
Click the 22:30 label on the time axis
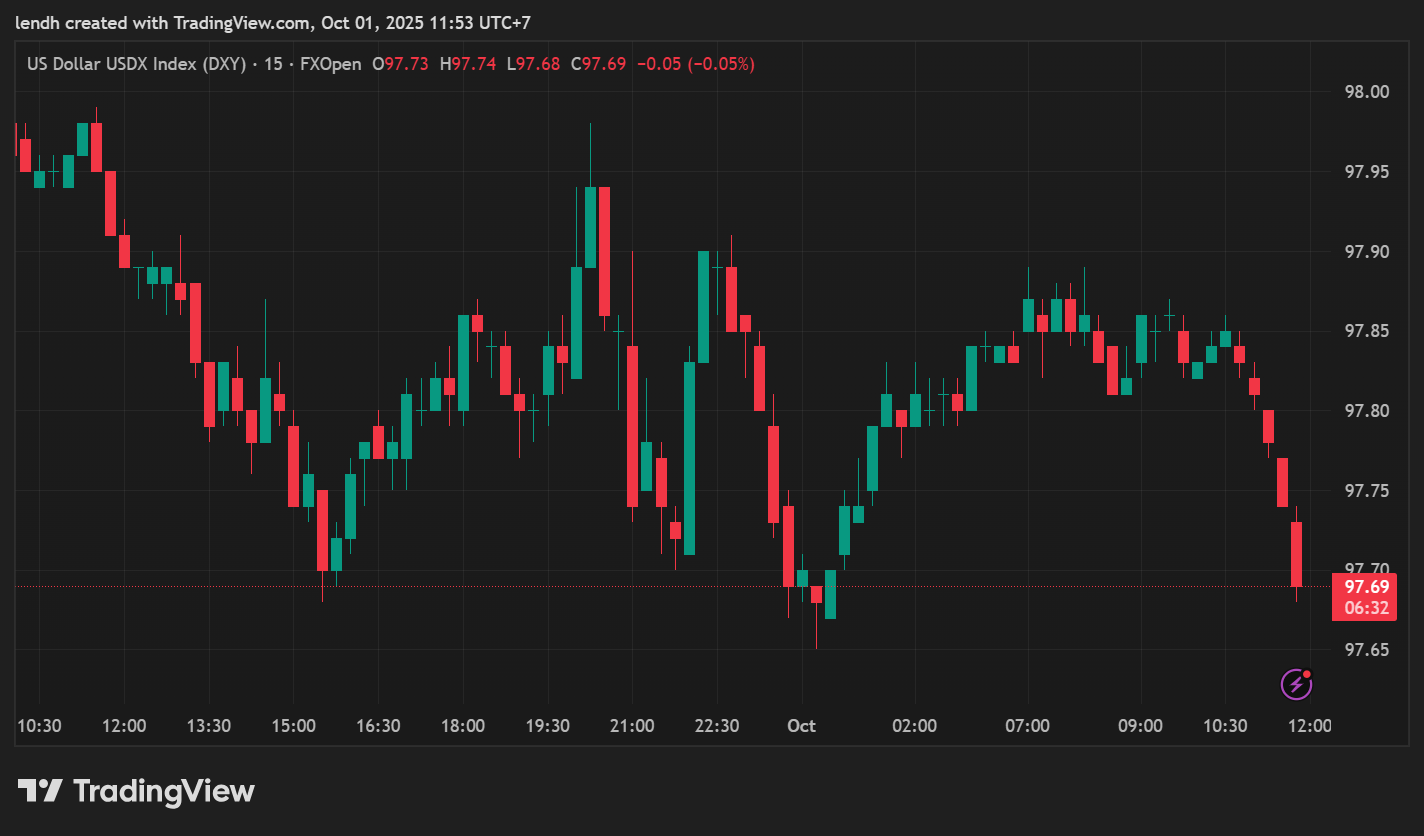717,726
